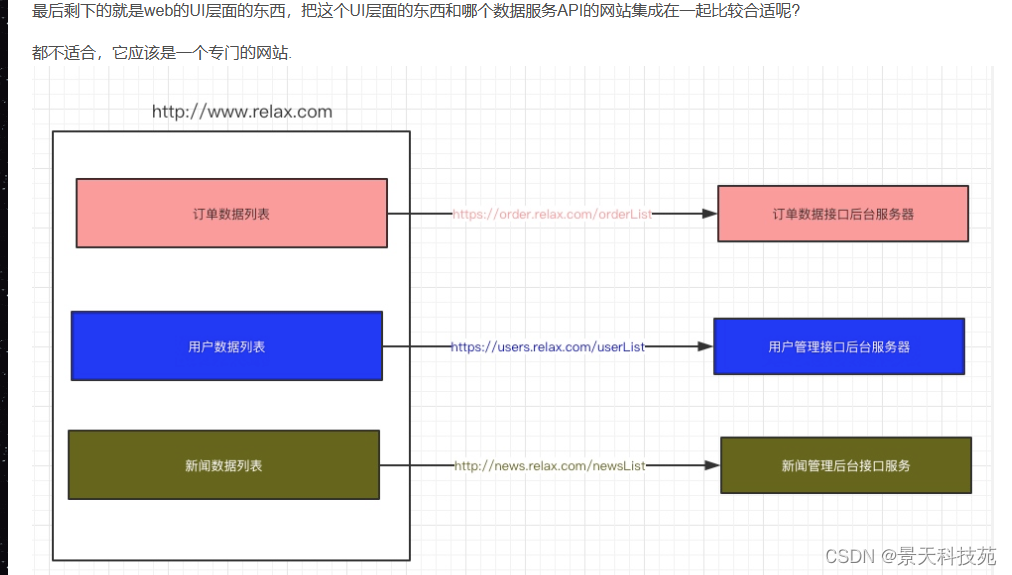Click the https://order.relax.com/orderList label
Screen dimensions: 1012x575
tap(552, 214)
